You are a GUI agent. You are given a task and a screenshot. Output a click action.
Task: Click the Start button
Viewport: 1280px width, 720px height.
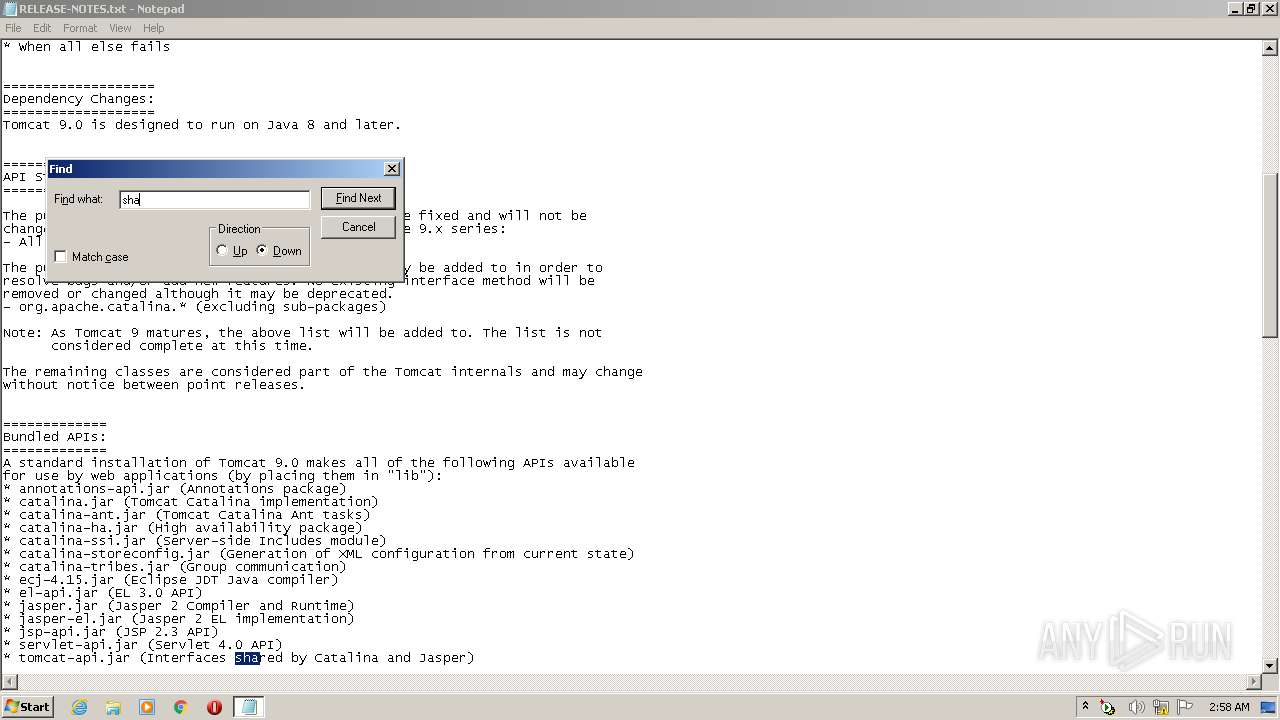pos(27,707)
